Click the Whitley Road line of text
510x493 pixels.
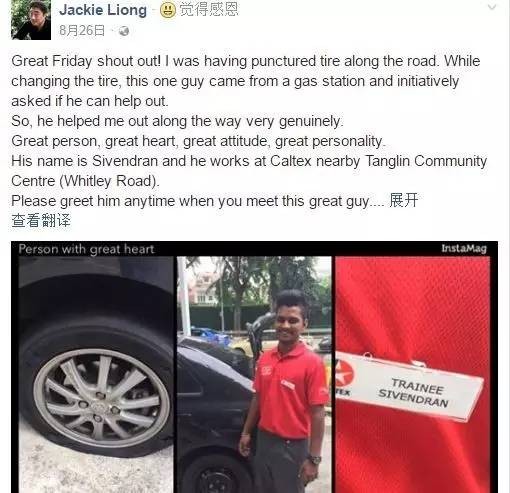click(x=85, y=181)
